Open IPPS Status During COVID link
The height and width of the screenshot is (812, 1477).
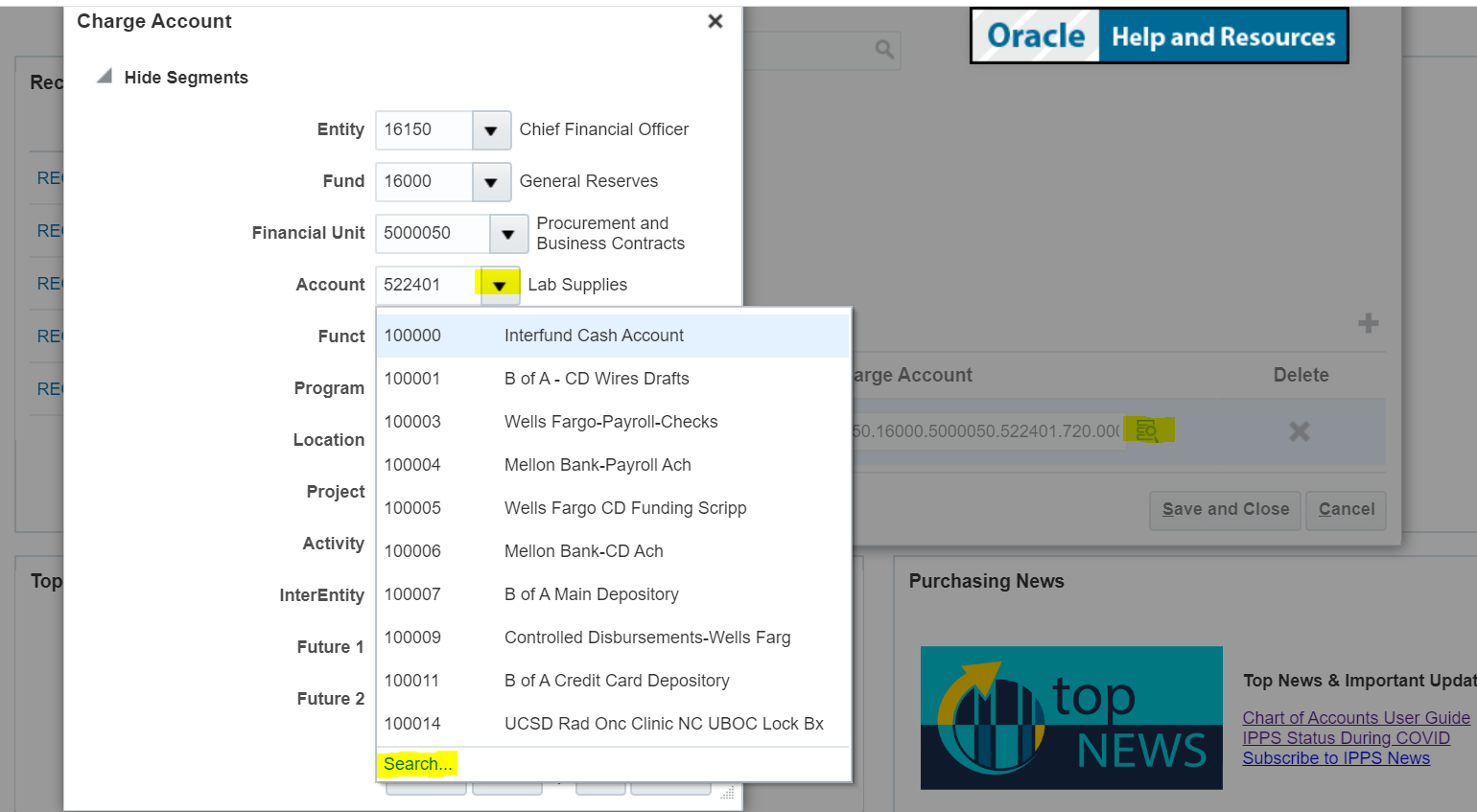point(1347,738)
